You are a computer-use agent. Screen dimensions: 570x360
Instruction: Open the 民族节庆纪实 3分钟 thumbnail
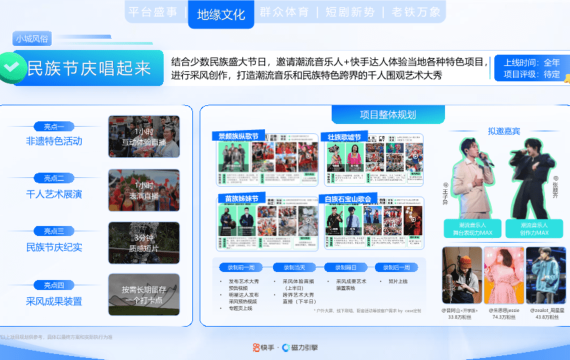tap(144, 243)
